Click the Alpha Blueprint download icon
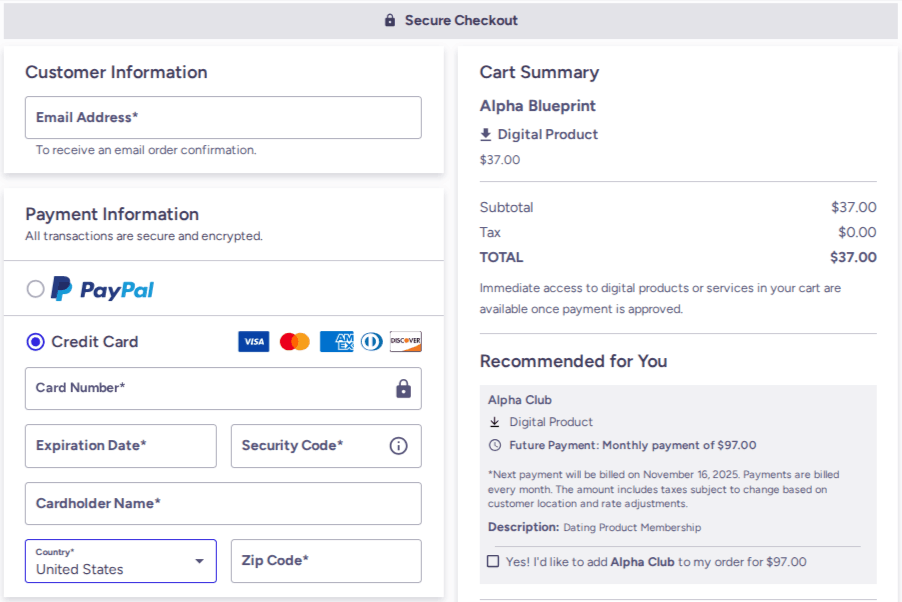 point(486,135)
